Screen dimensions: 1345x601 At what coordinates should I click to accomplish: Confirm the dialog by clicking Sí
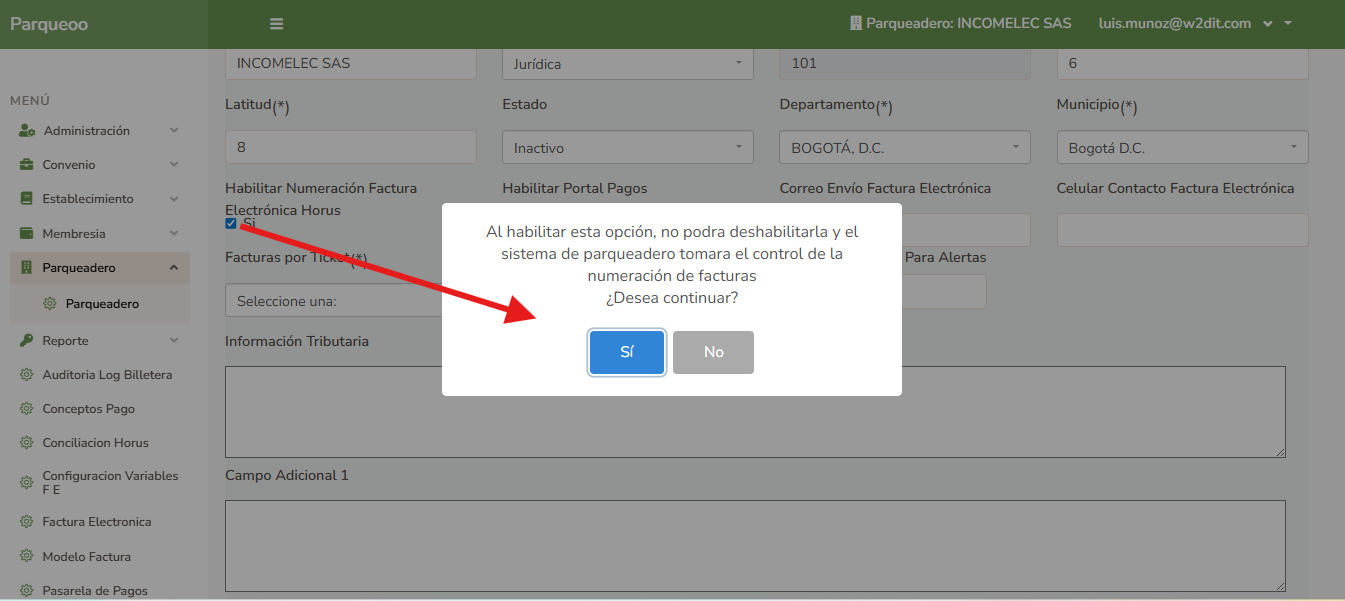click(627, 352)
